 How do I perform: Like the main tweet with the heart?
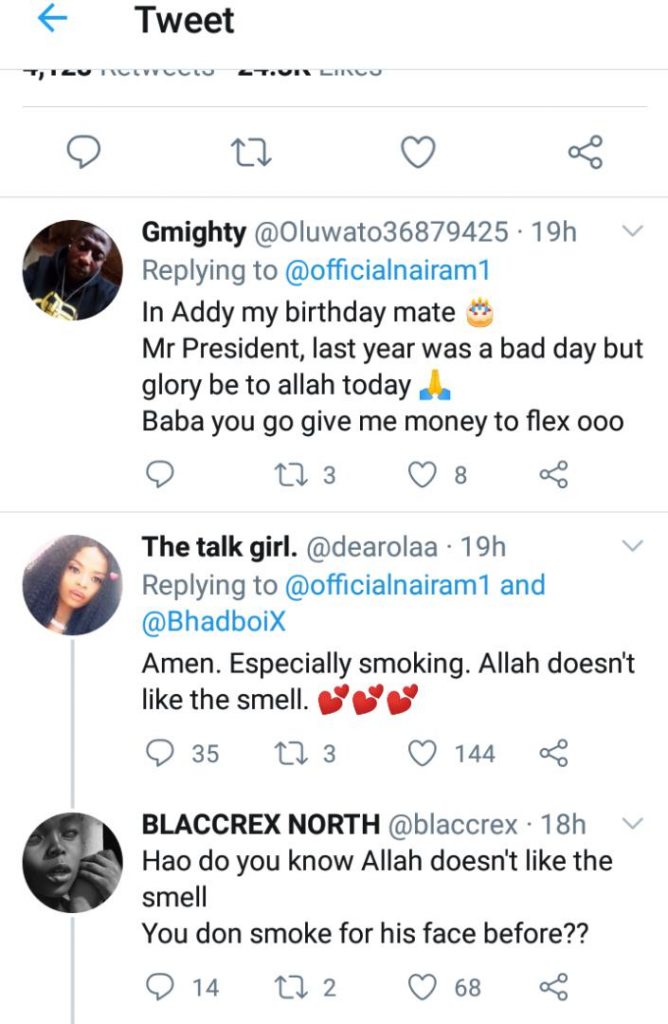[417, 153]
